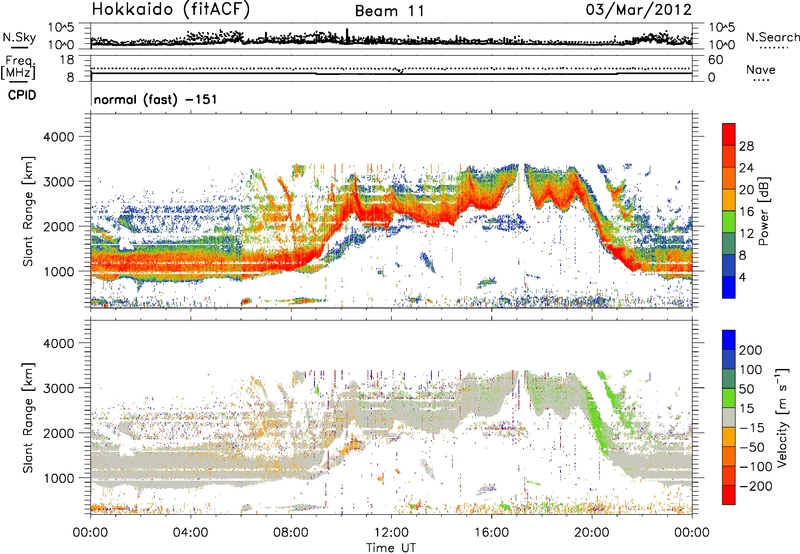The height and width of the screenshot is (554, 800).
Task: Click the '28' label on Power colorbar
Action: click(746, 146)
